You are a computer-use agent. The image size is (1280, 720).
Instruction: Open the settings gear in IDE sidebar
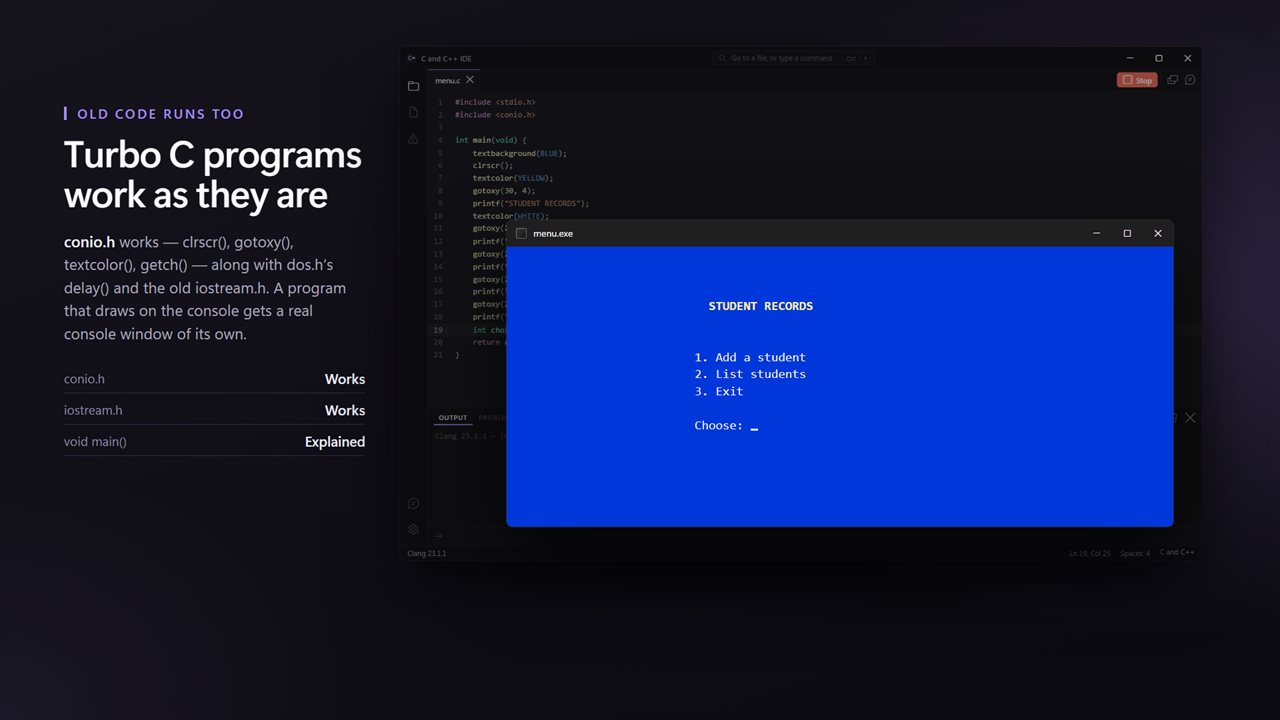413,529
